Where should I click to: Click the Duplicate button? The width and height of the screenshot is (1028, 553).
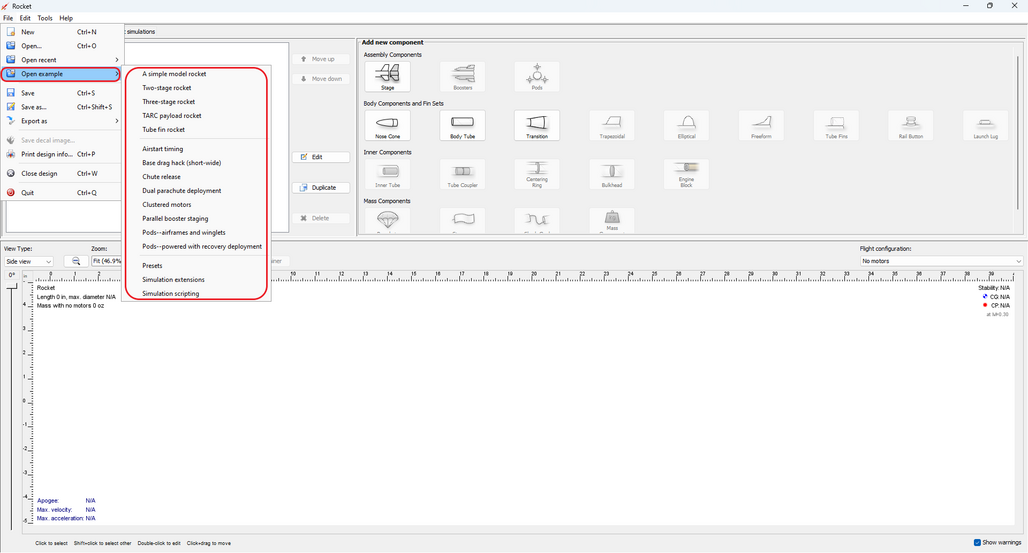(x=321, y=188)
